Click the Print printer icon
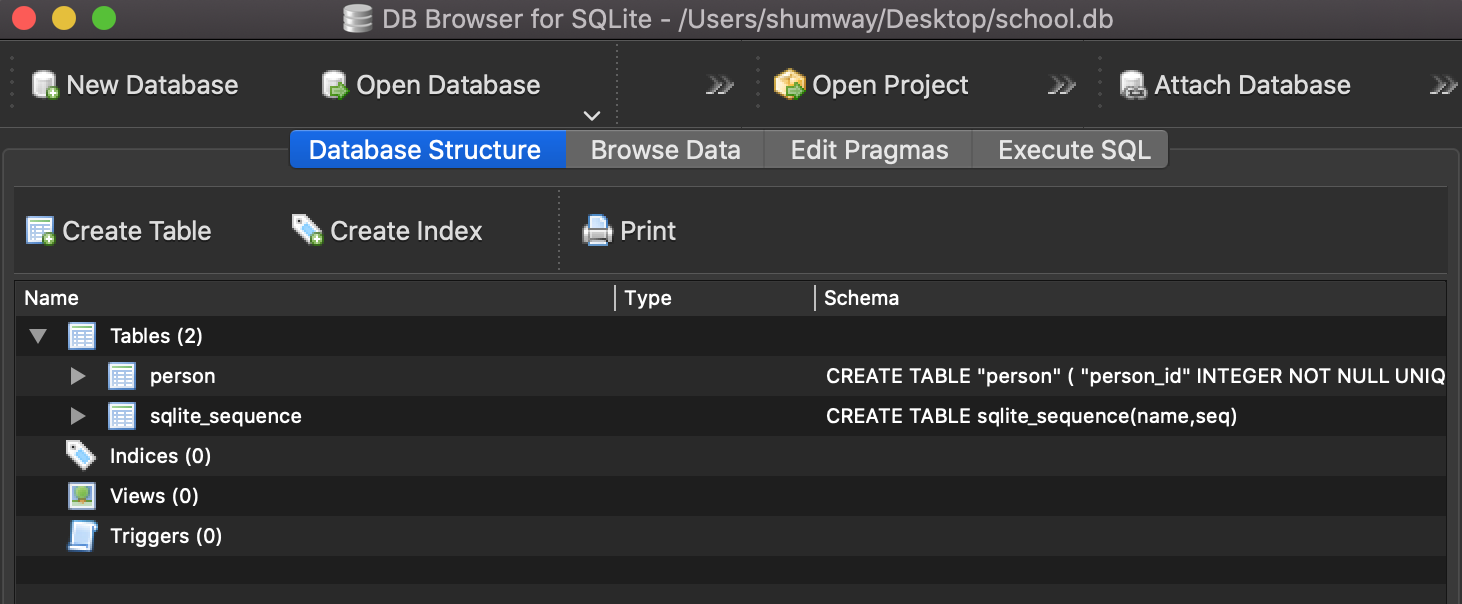 click(x=597, y=231)
